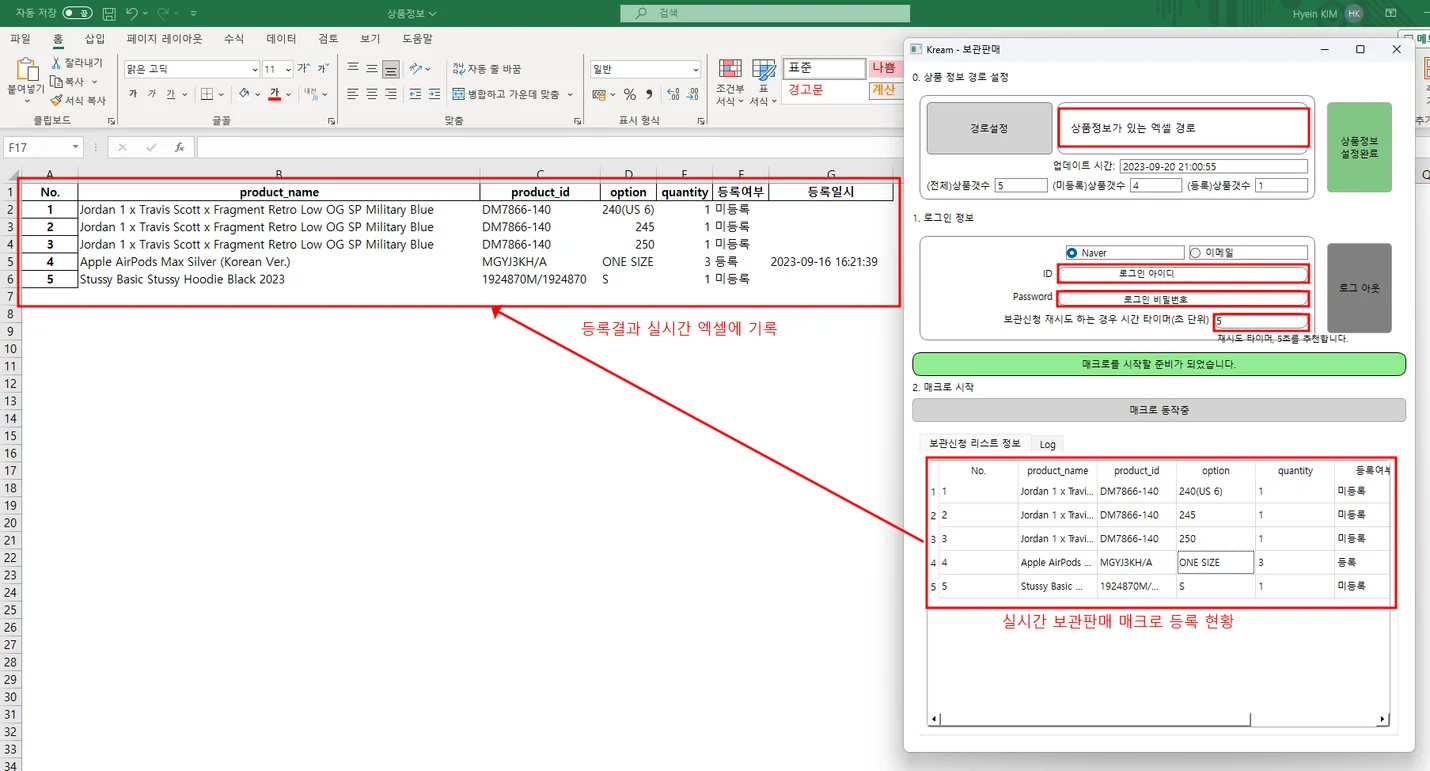Toggle italic 가 formatting in Excel
This screenshot has height=771, width=1430.
coord(152,94)
